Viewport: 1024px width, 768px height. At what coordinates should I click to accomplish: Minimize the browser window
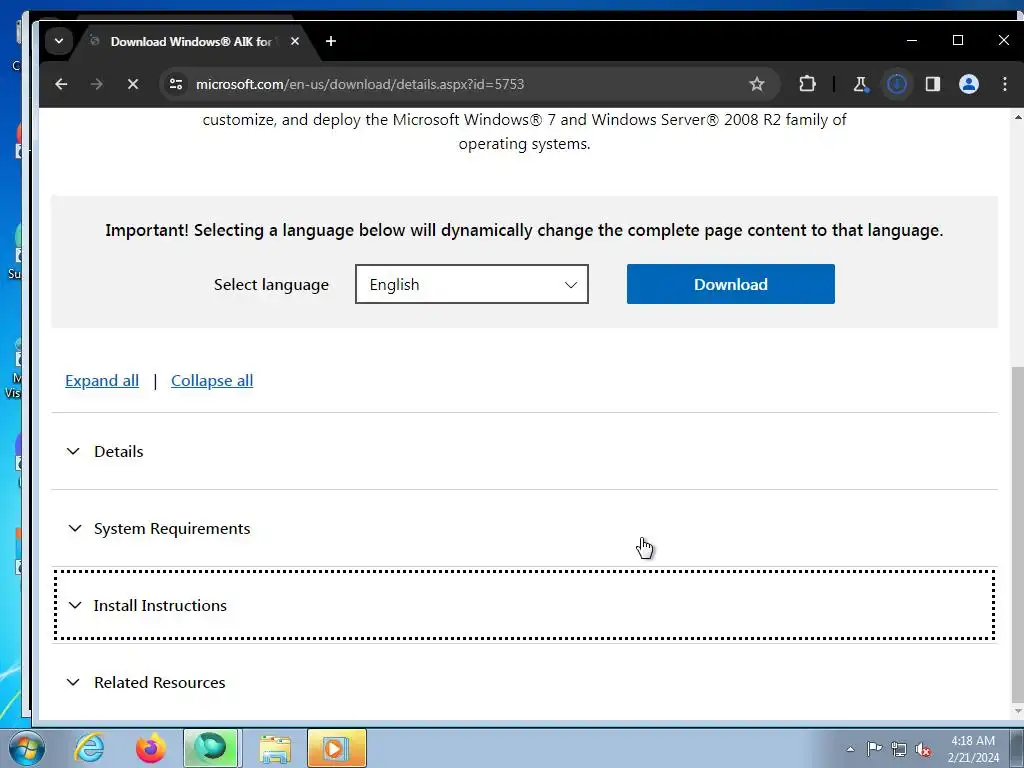[x=912, y=40]
